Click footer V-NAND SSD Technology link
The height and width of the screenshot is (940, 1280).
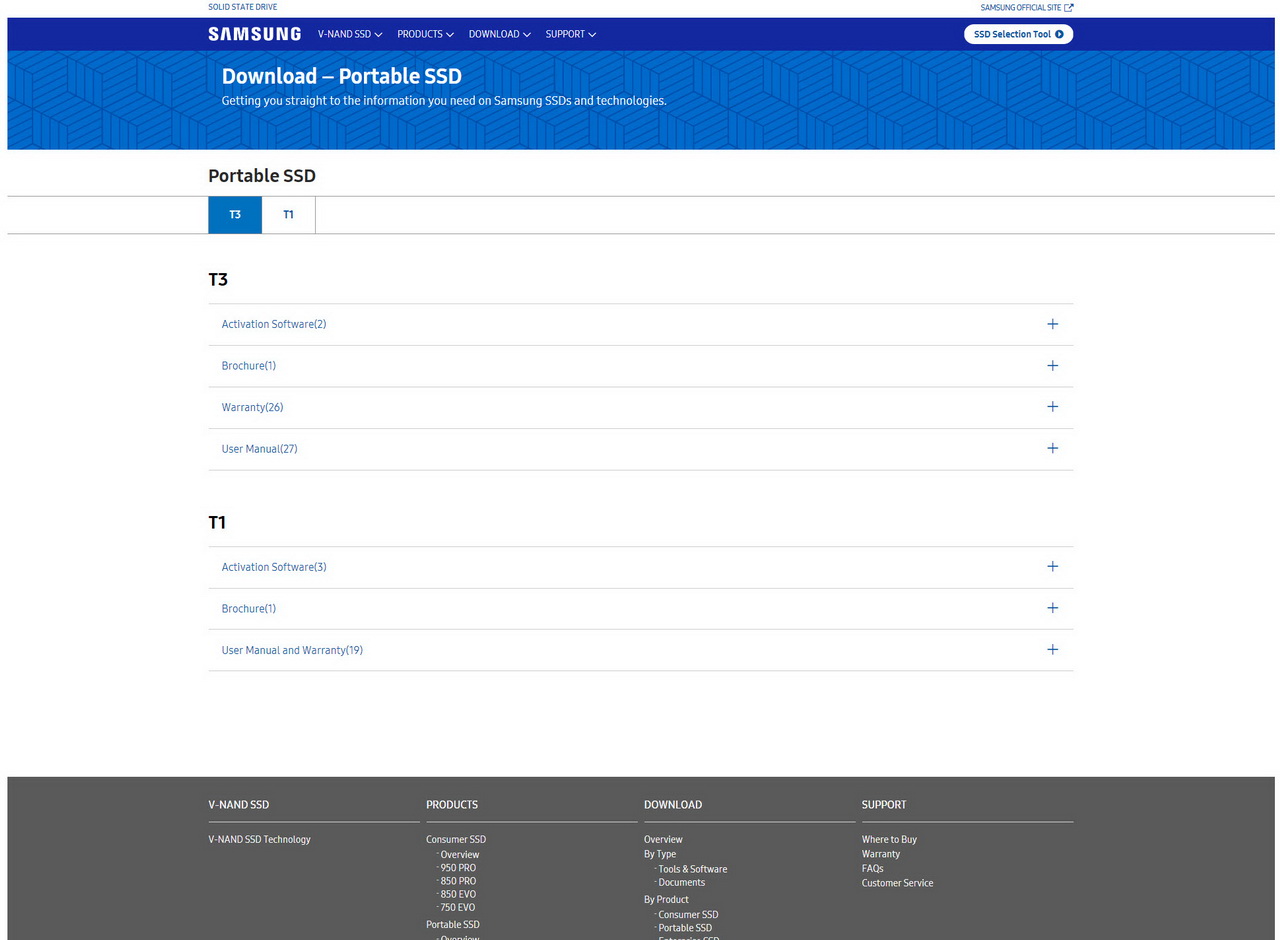(259, 839)
